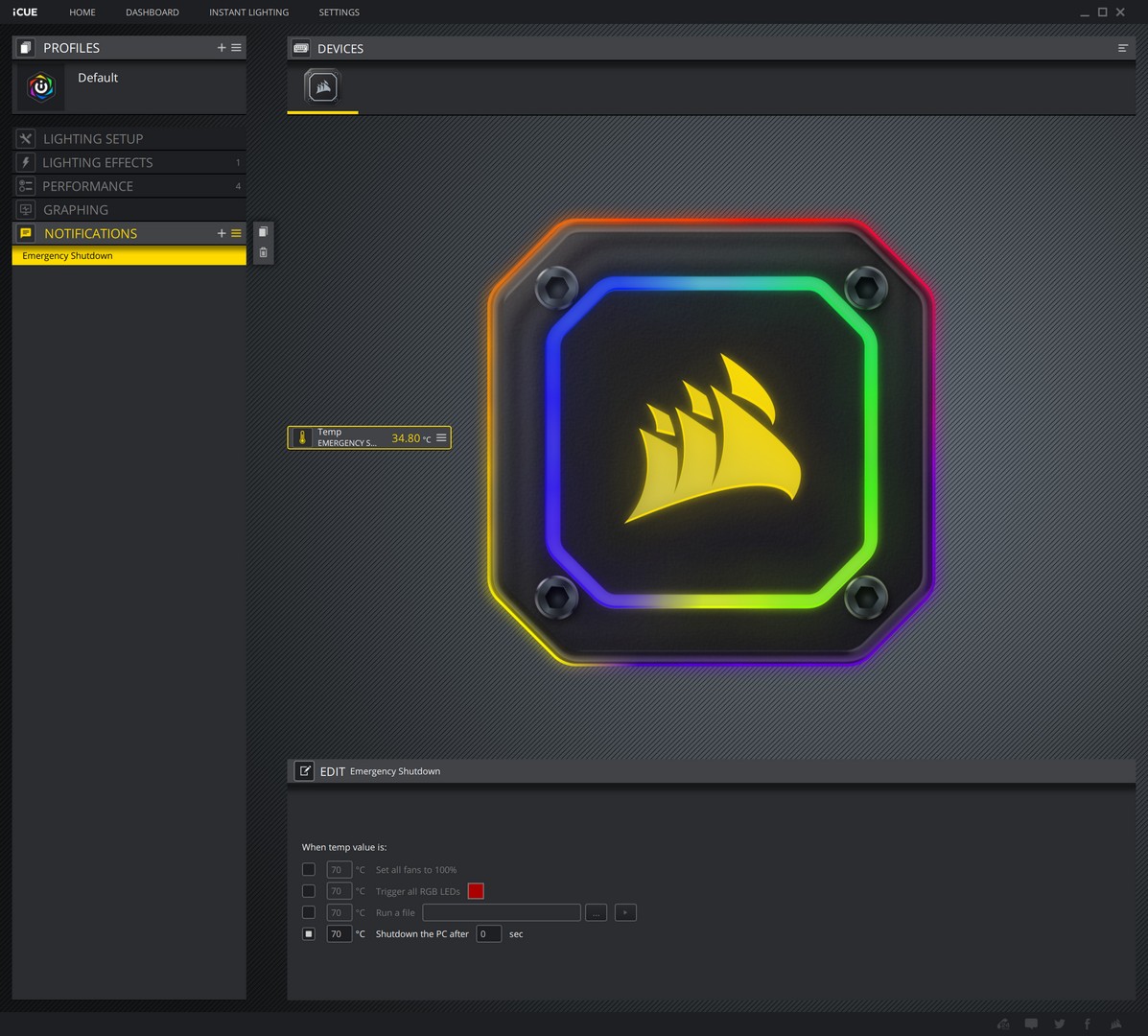
Task: Click the Profiles panel icon
Action: click(x=26, y=48)
